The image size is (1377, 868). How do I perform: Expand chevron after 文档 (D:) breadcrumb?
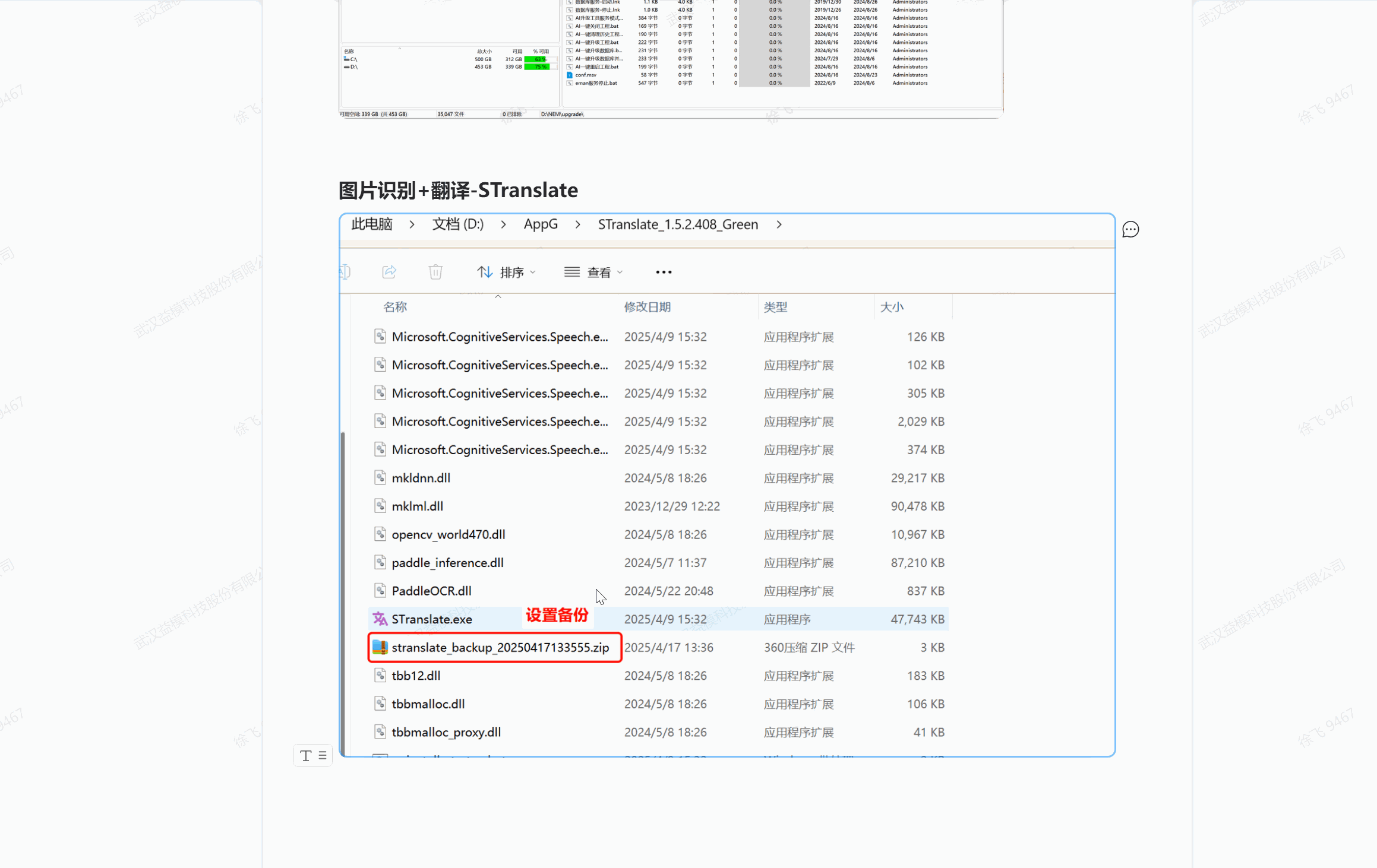click(503, 225)
